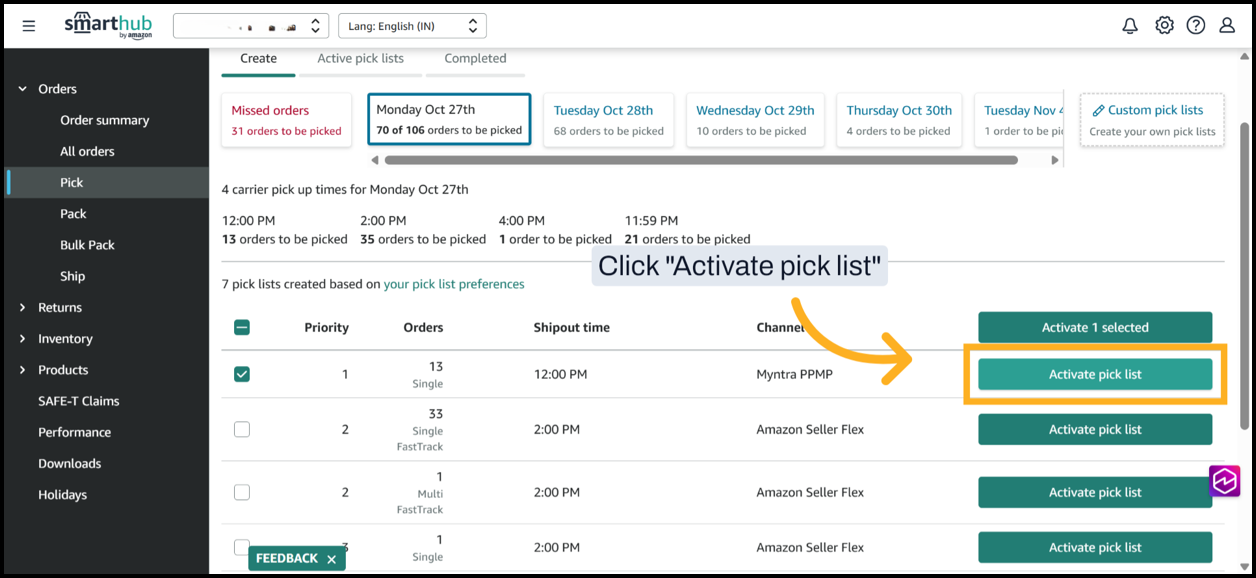Open the settings gear icon

click(x=1164, y=26)
